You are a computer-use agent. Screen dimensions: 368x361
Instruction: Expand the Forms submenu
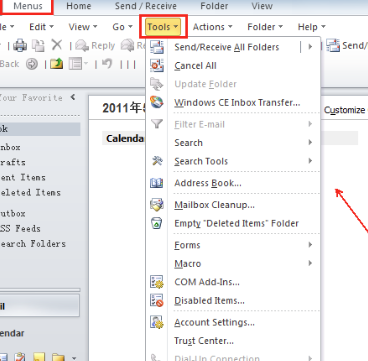[233, 245]
